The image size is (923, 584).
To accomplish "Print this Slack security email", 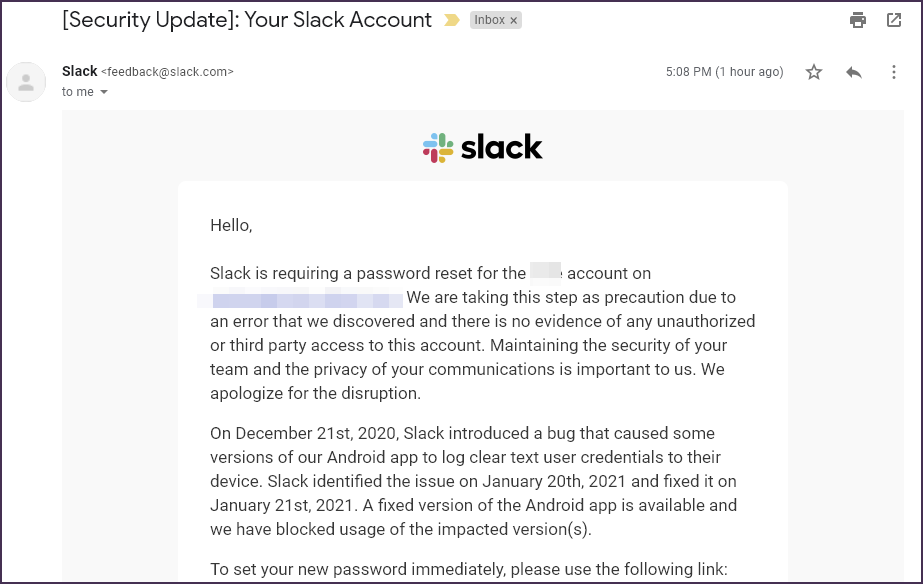I will pyautogui.click(x=857, y=20).
